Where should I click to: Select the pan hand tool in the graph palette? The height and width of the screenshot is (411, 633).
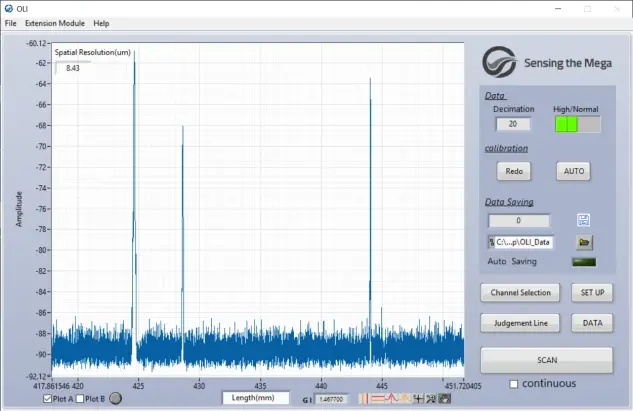(443, 399)
